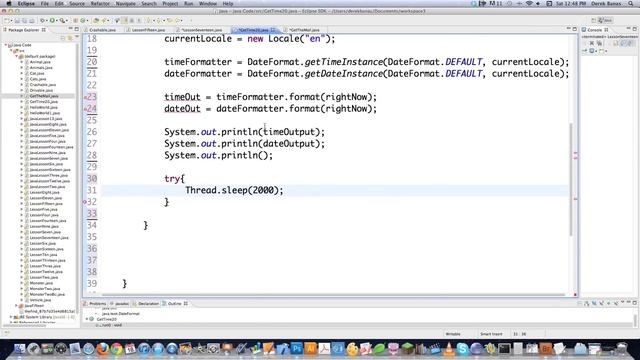The height and width of the screenshot is (360, 640).
Task: Open the Run toolbar button (green play)
Action: pos(52,20)
